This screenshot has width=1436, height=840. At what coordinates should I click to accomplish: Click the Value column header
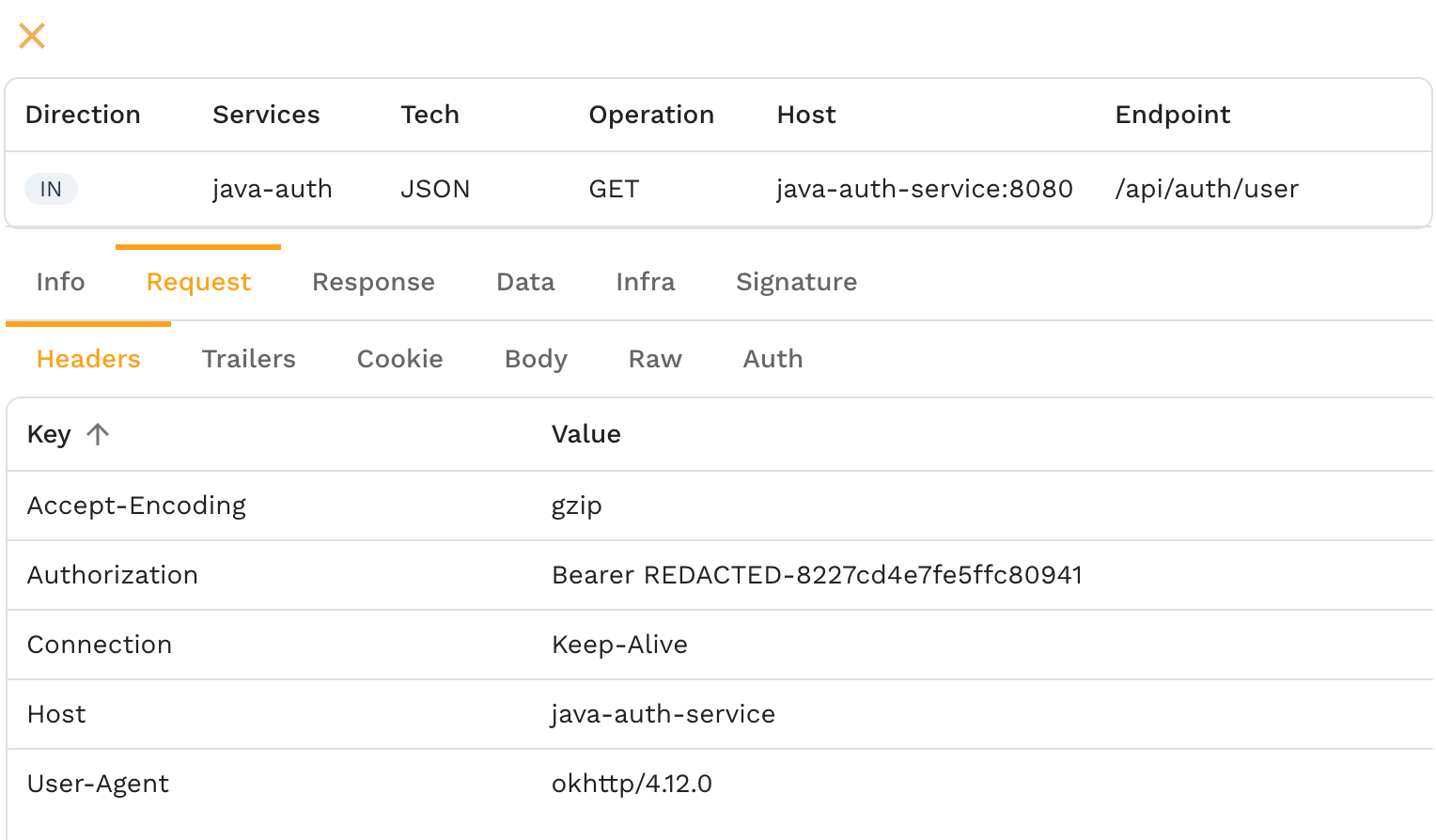point(585,434)
